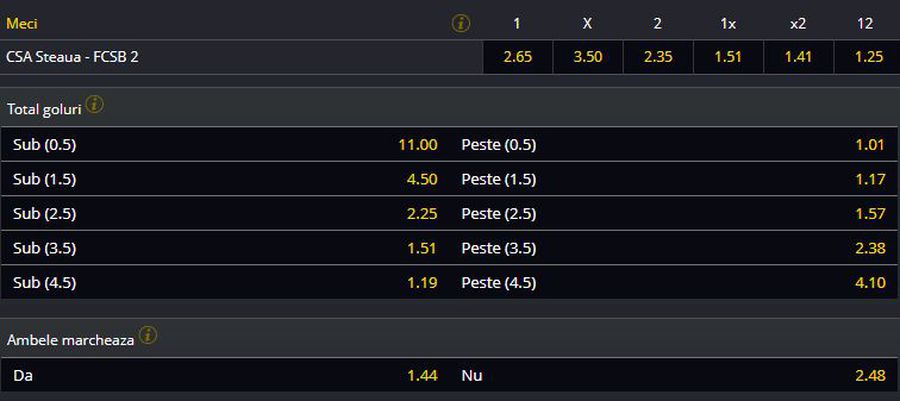Select Peste (2.5) at 1.57

tap(674, 213)
